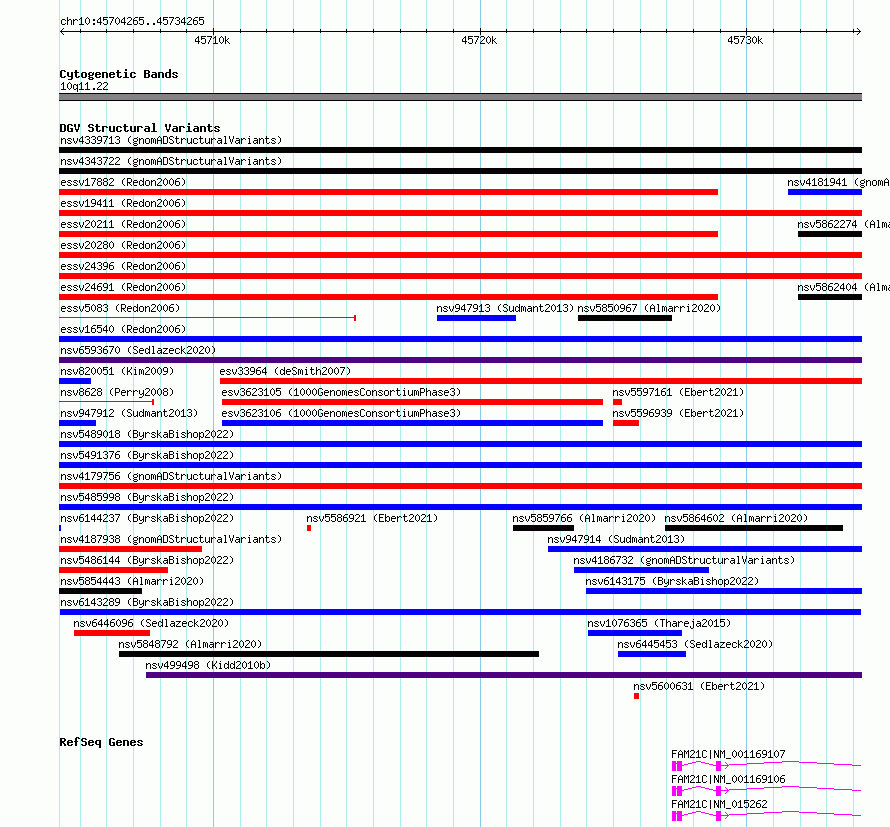Open essv16540 (Redon2006) variant
Image resolution: width=890 pixels, height=827 pixels.
coord(123,329)
